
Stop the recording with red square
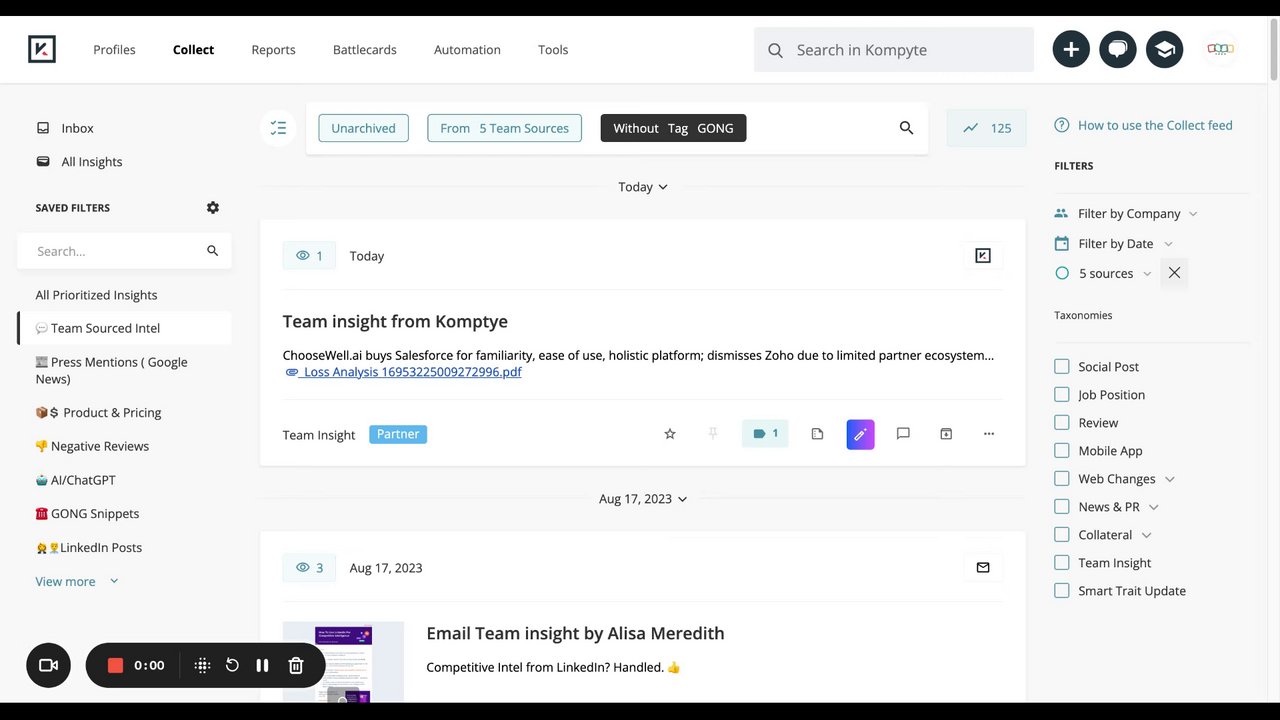[x=115, y=665]
